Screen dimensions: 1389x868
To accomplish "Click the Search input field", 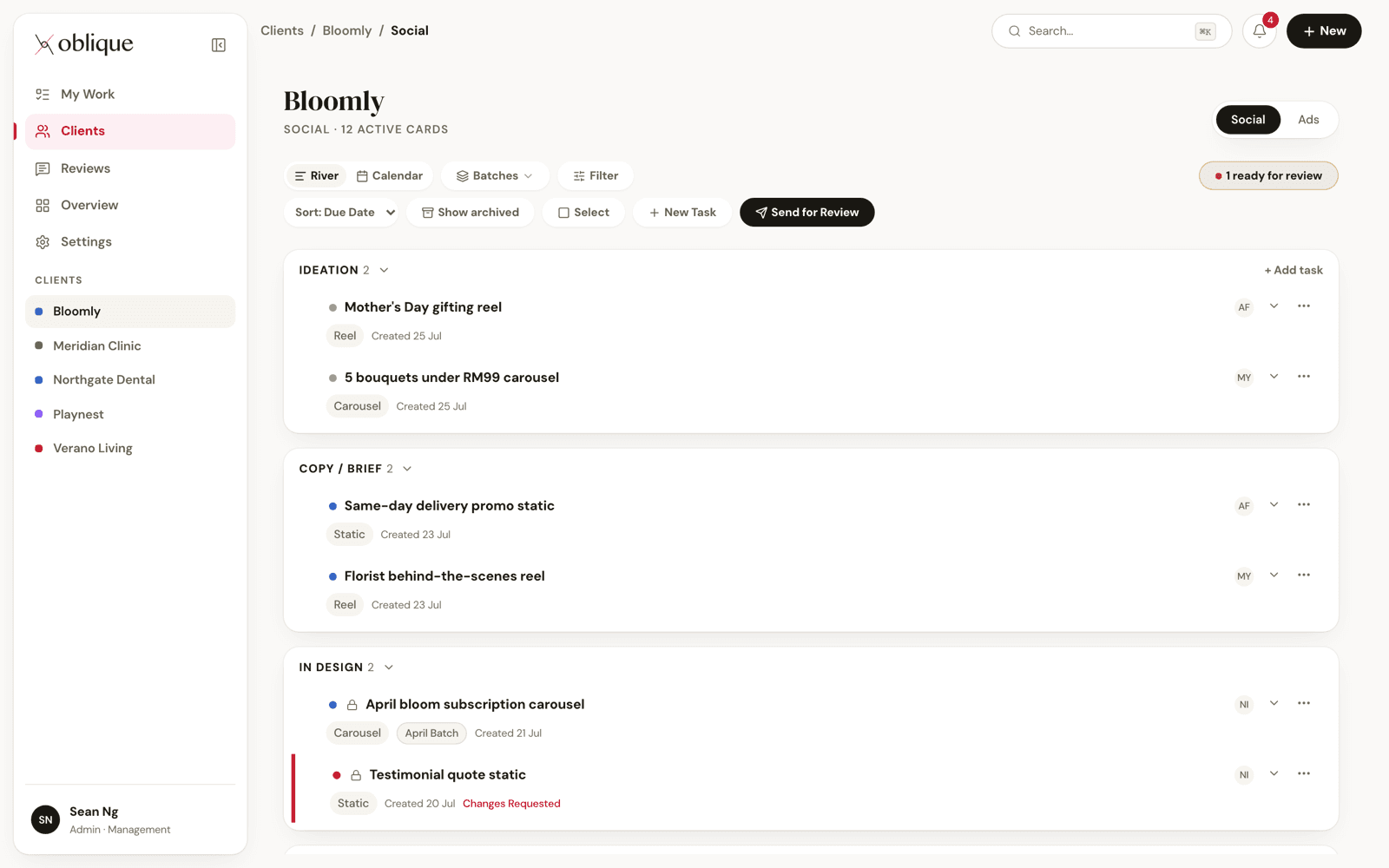I will point(1111,31).
